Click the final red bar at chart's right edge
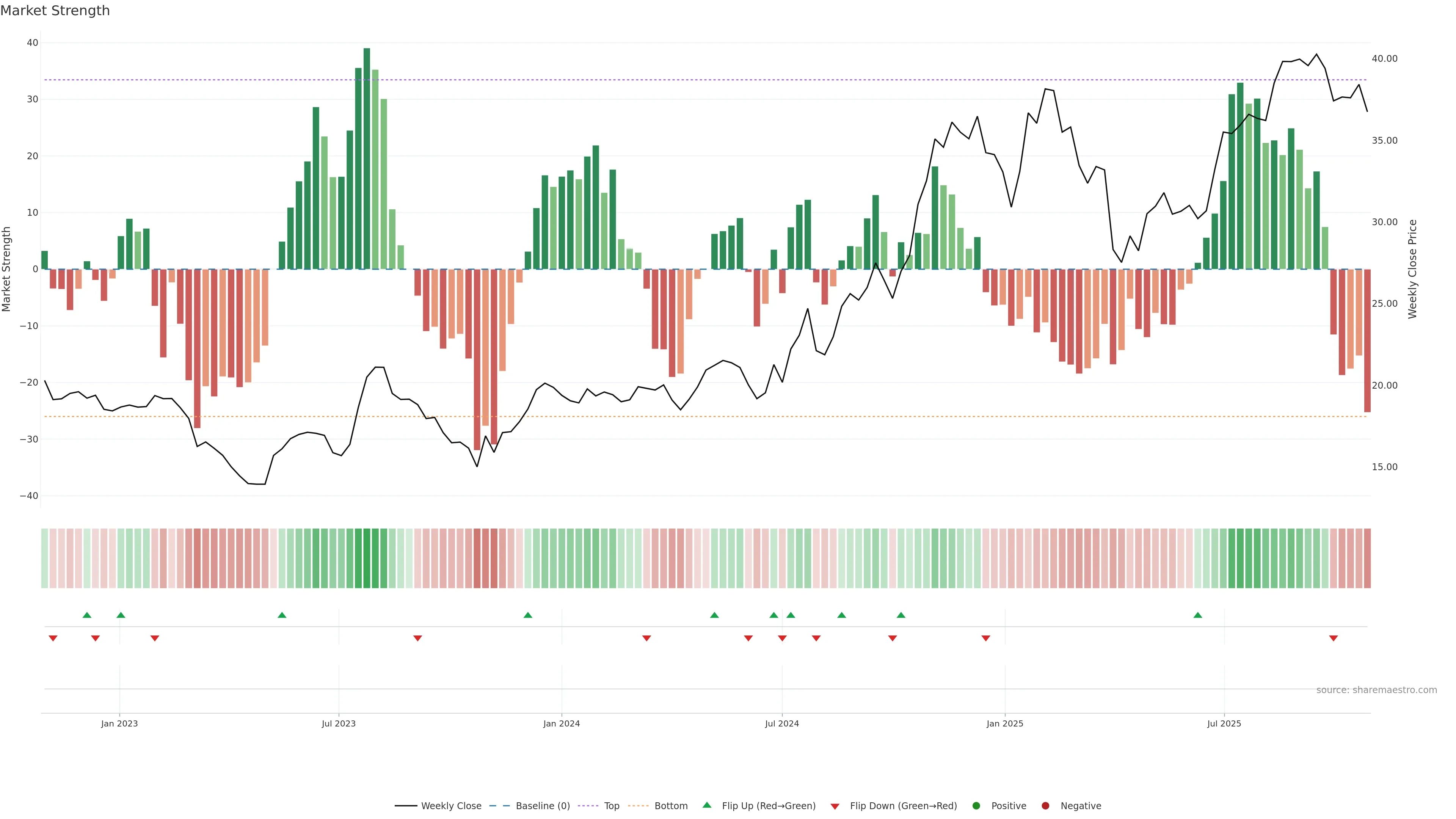 tap(1367, 340)
